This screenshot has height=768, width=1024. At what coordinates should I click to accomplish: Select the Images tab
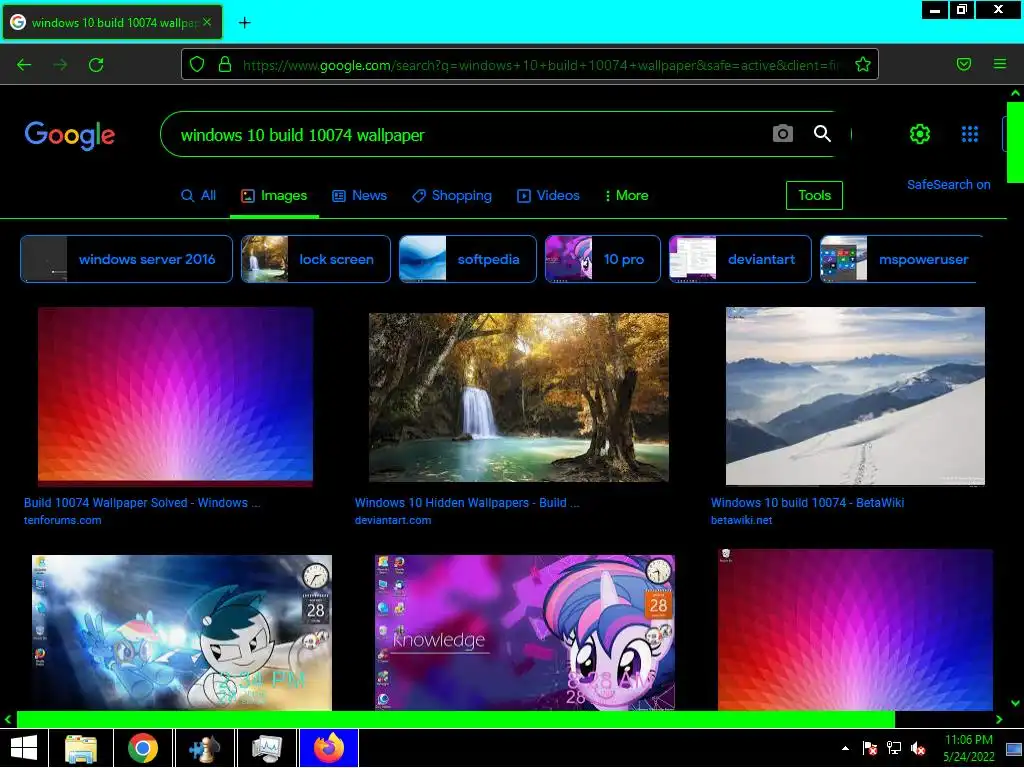click(274, 195)
